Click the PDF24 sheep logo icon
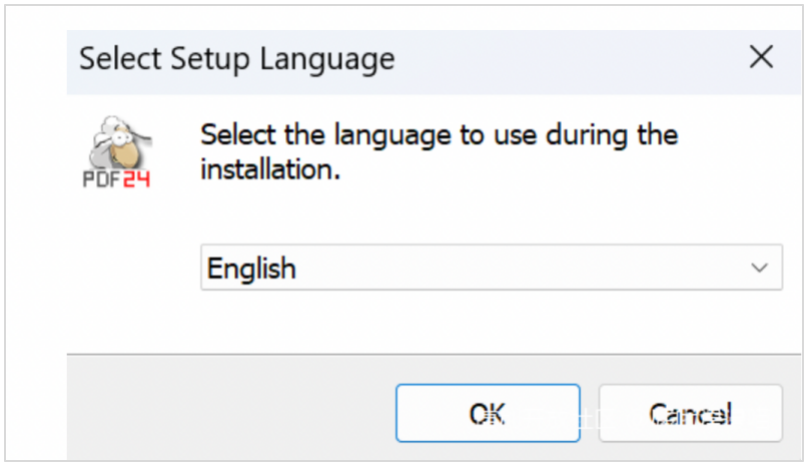This screenshot has height=468, width=808. (x=116, y=152)
